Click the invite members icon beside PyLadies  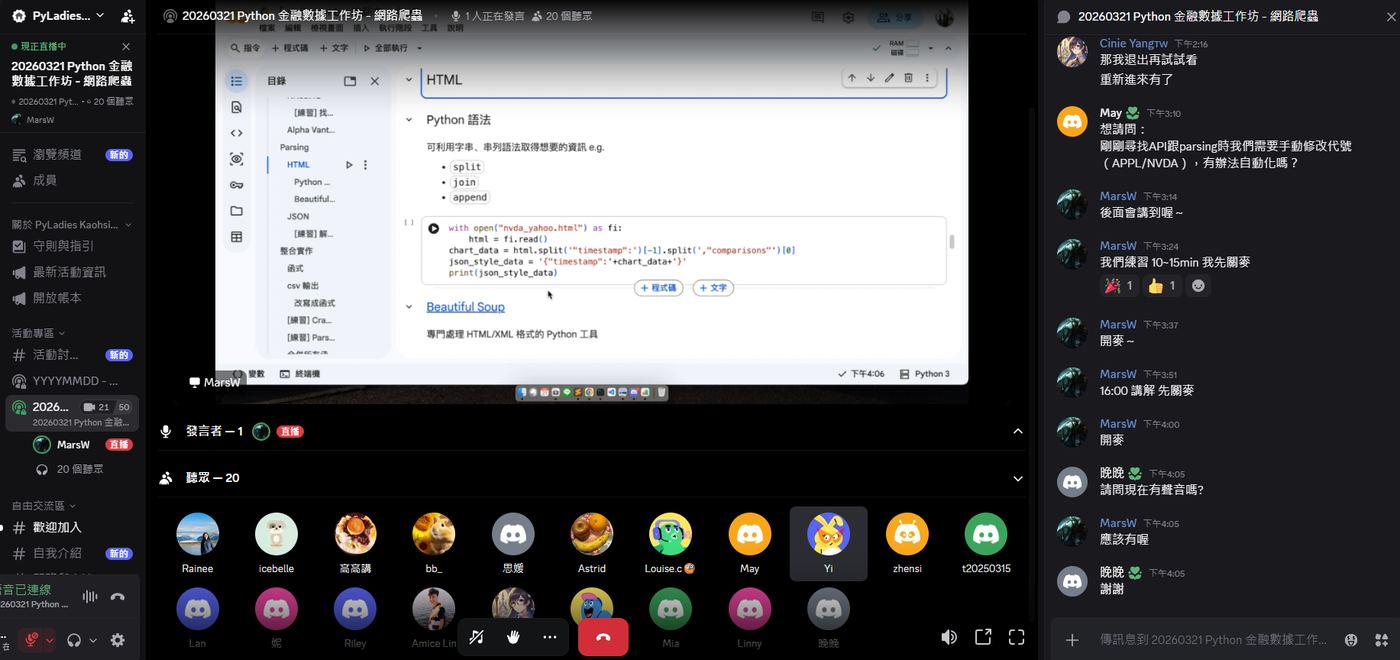coord(127,16)
